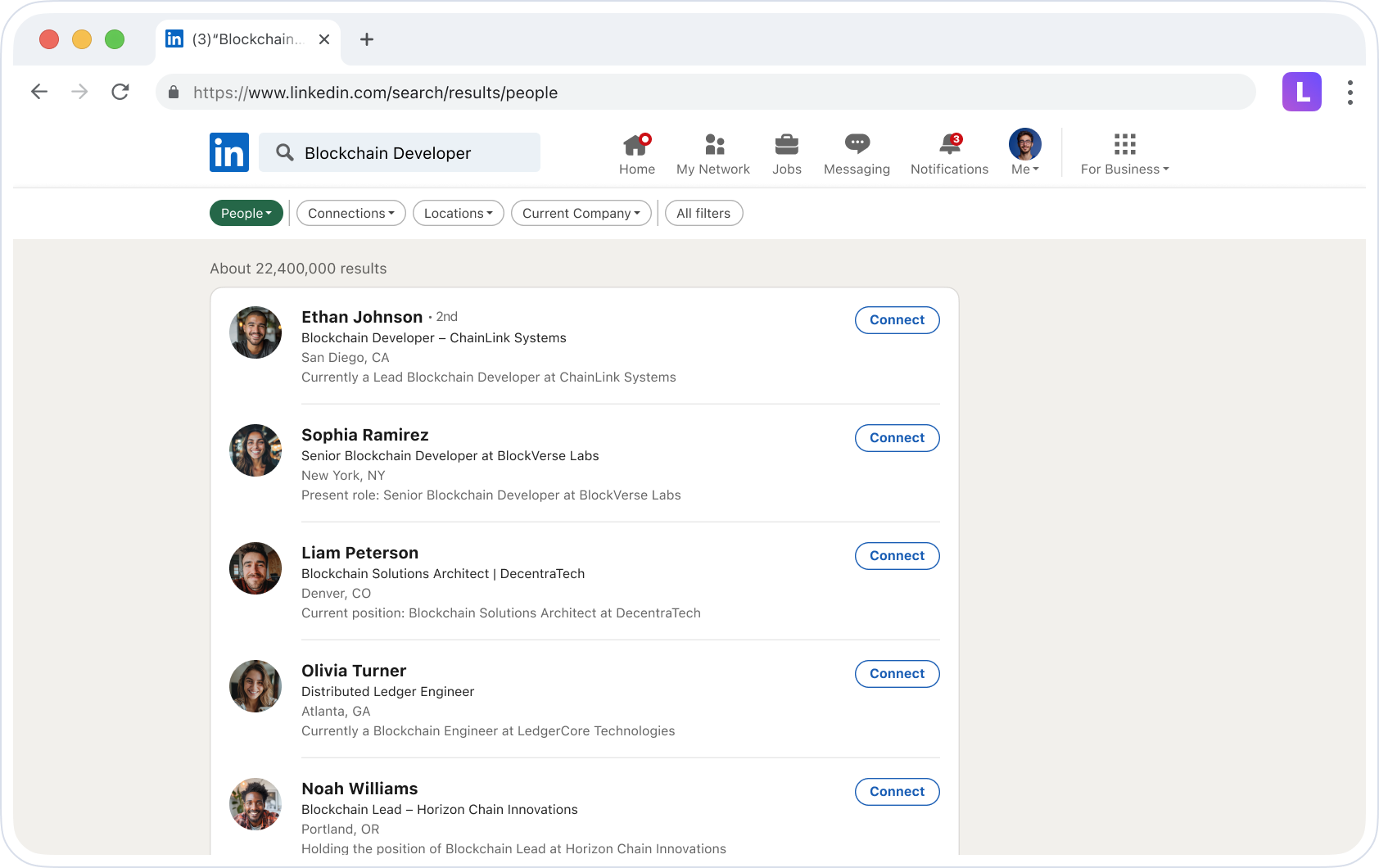Toggle the People results filter
Image resolution: width=1379 pixels, height=868 pixels.
(x=246, y=213)
